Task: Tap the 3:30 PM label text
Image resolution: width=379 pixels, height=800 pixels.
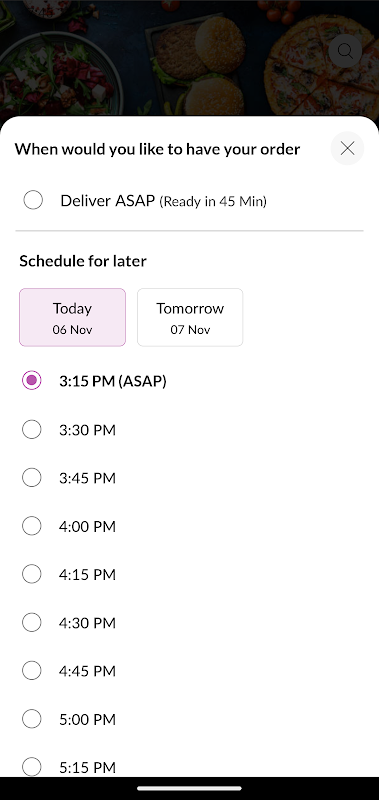Action: (x=87, y=430)
